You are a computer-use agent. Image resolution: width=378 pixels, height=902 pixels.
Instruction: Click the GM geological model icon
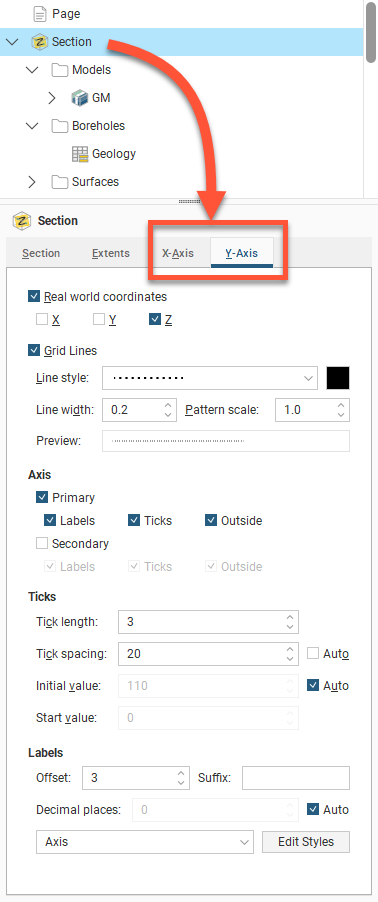(79, 98)
